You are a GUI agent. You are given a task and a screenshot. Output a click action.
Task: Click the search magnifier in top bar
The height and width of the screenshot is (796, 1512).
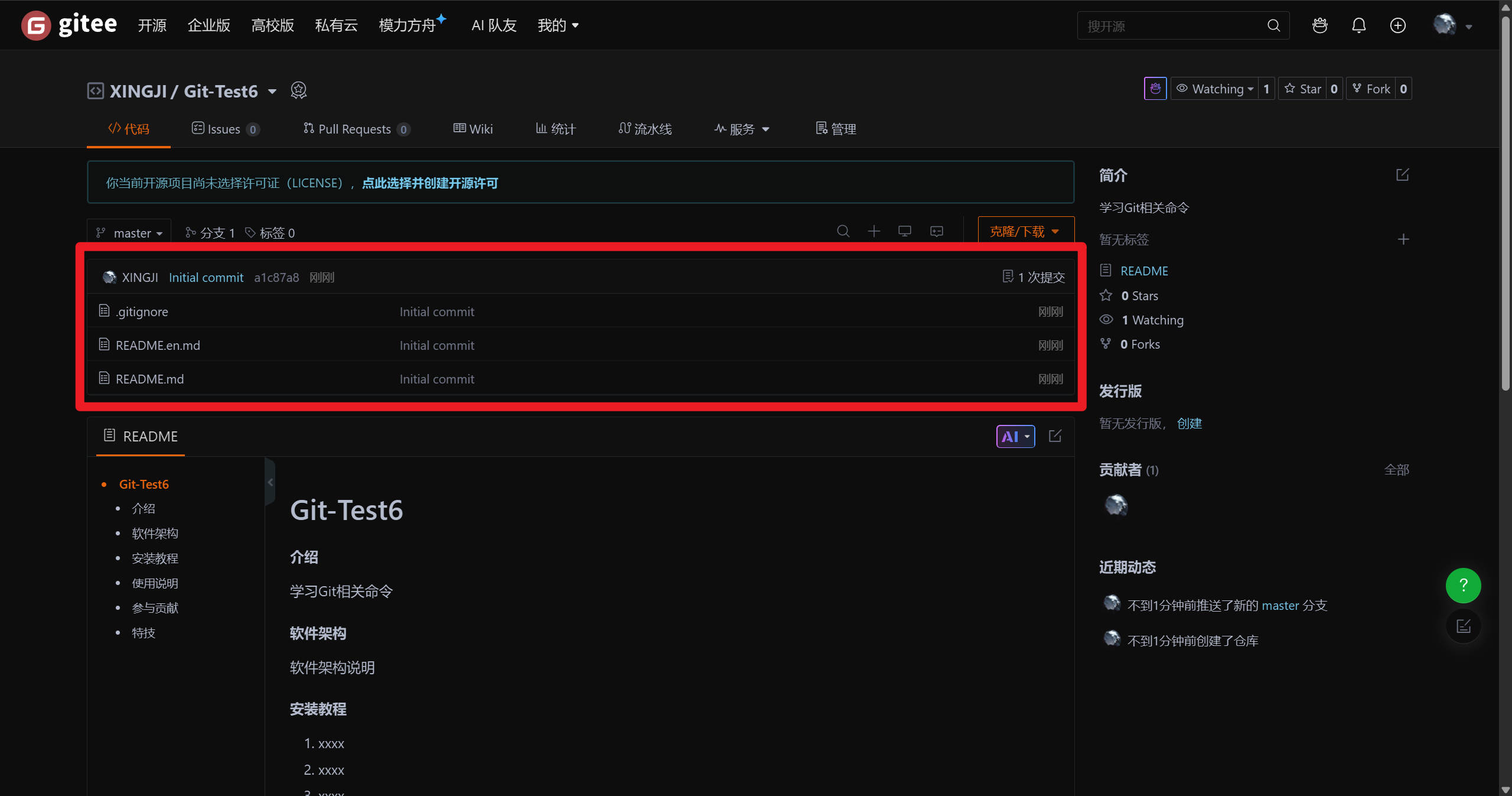(x=1273, y=25)
